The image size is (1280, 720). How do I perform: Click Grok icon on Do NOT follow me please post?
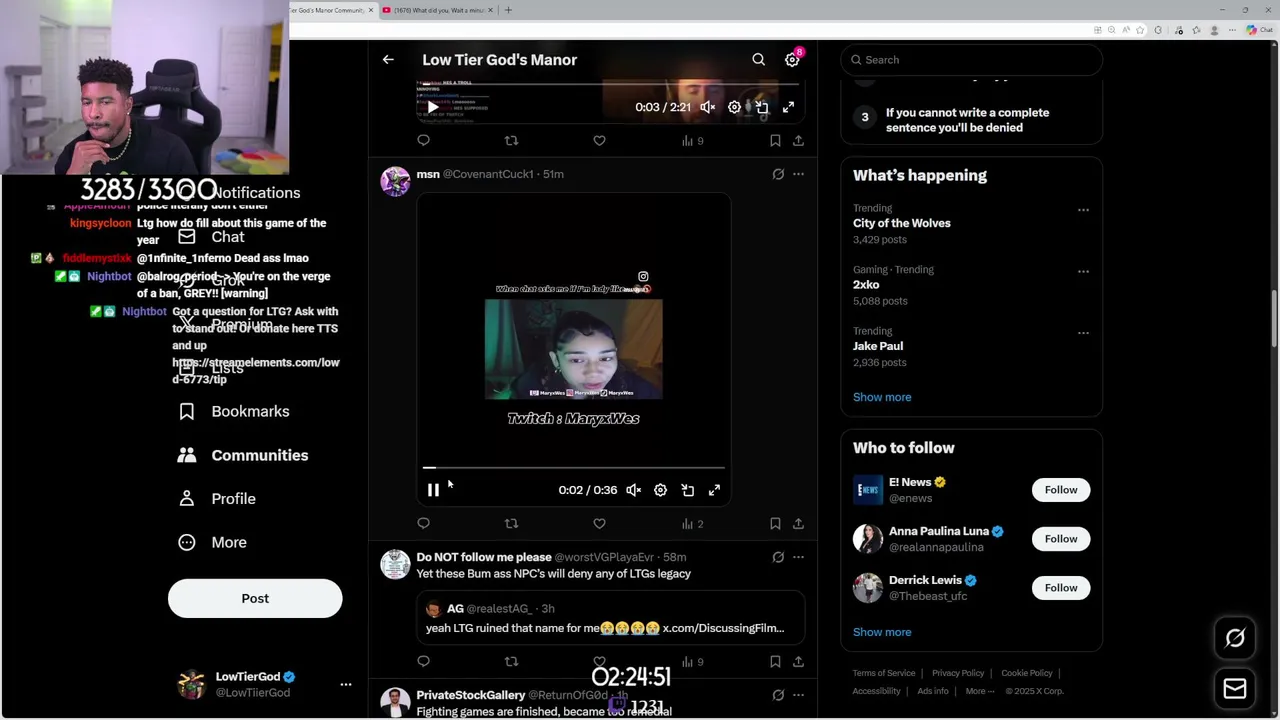[x=778, y=557]
